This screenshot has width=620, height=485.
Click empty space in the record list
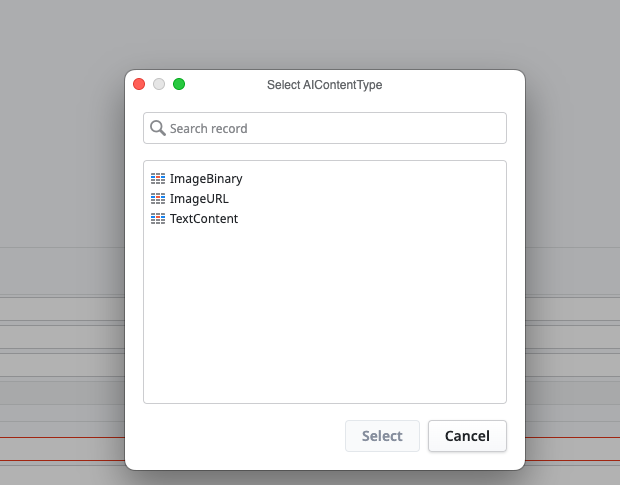click(x=325, y=320)
